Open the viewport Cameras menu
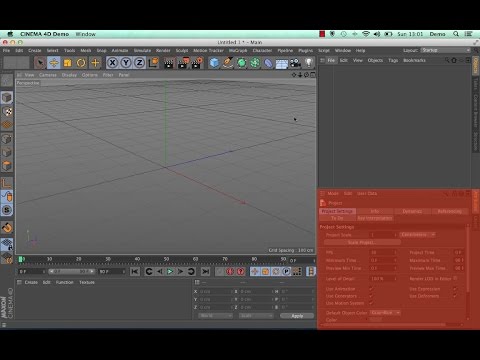 pyautogui.click(x=48, y=75)
